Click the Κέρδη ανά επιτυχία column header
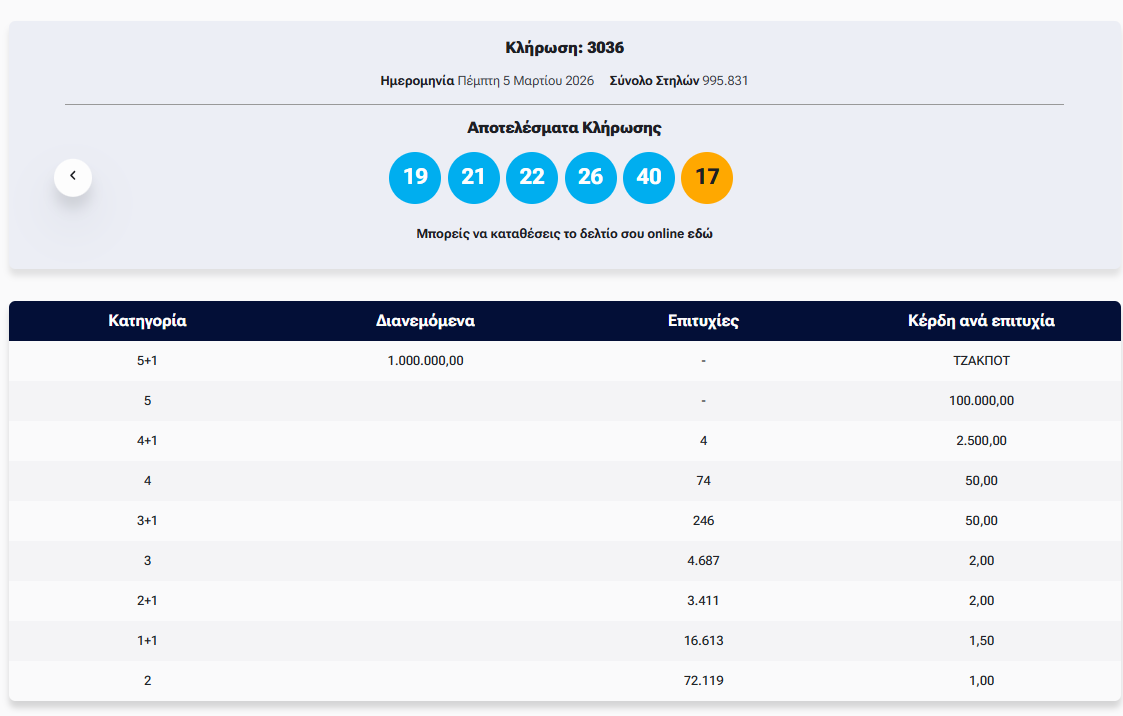The width and height of the screenshot is (1123, 716). pyautogui.click(x=981, y=321)
